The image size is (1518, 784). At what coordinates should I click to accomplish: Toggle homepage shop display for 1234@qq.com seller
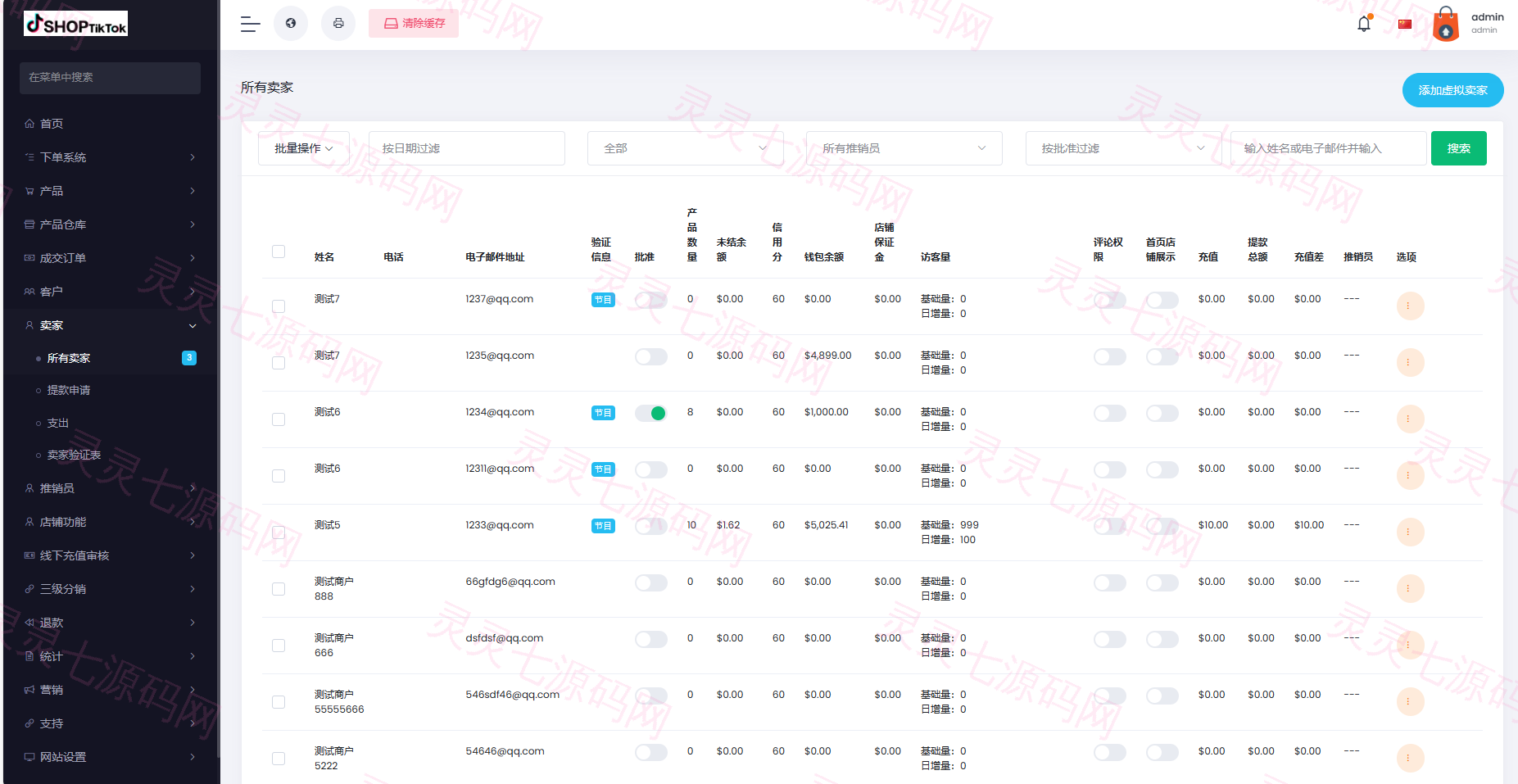click(x=1162, y=413)
